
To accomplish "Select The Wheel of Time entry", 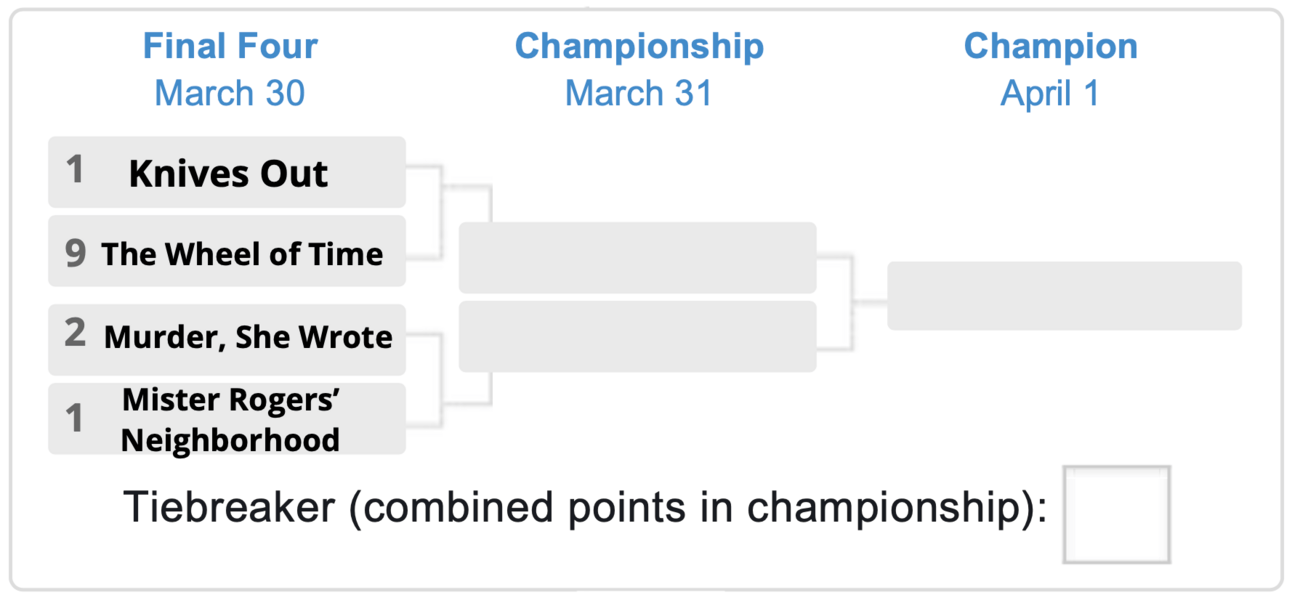I will (227, 251).
